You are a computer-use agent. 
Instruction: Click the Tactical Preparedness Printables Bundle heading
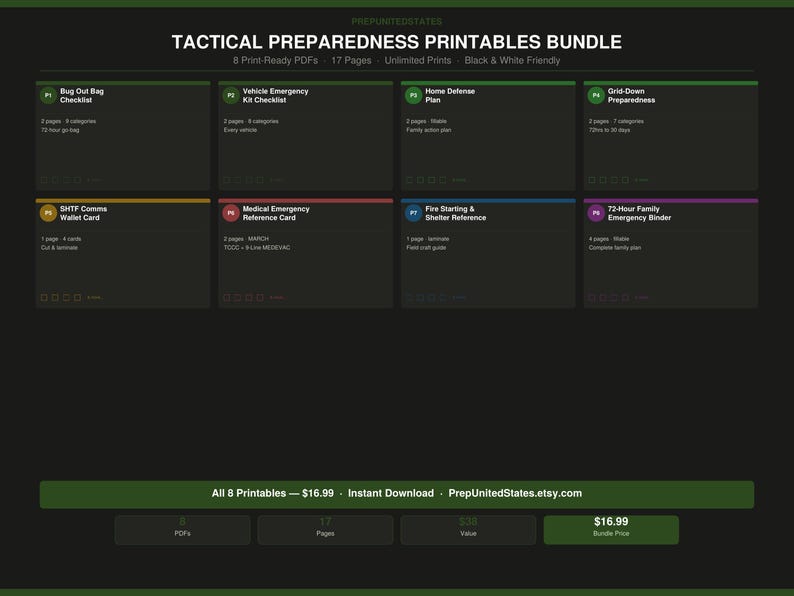[x=396, y=42]
